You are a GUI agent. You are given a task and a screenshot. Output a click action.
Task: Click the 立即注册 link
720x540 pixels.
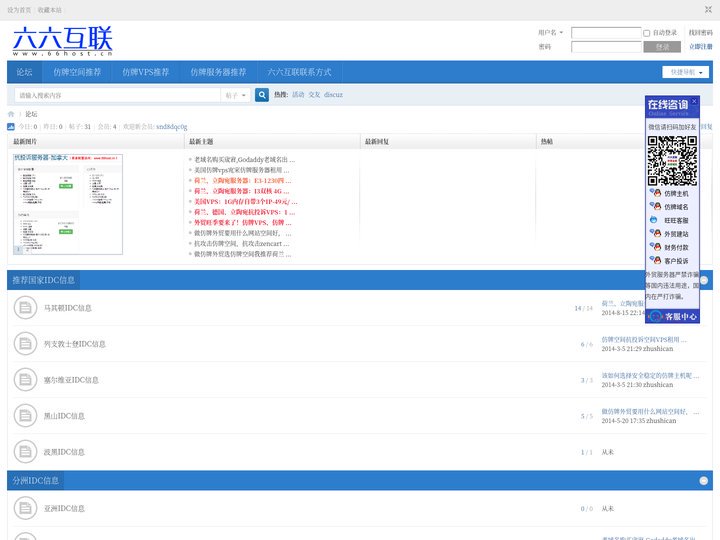coord(700,46)
